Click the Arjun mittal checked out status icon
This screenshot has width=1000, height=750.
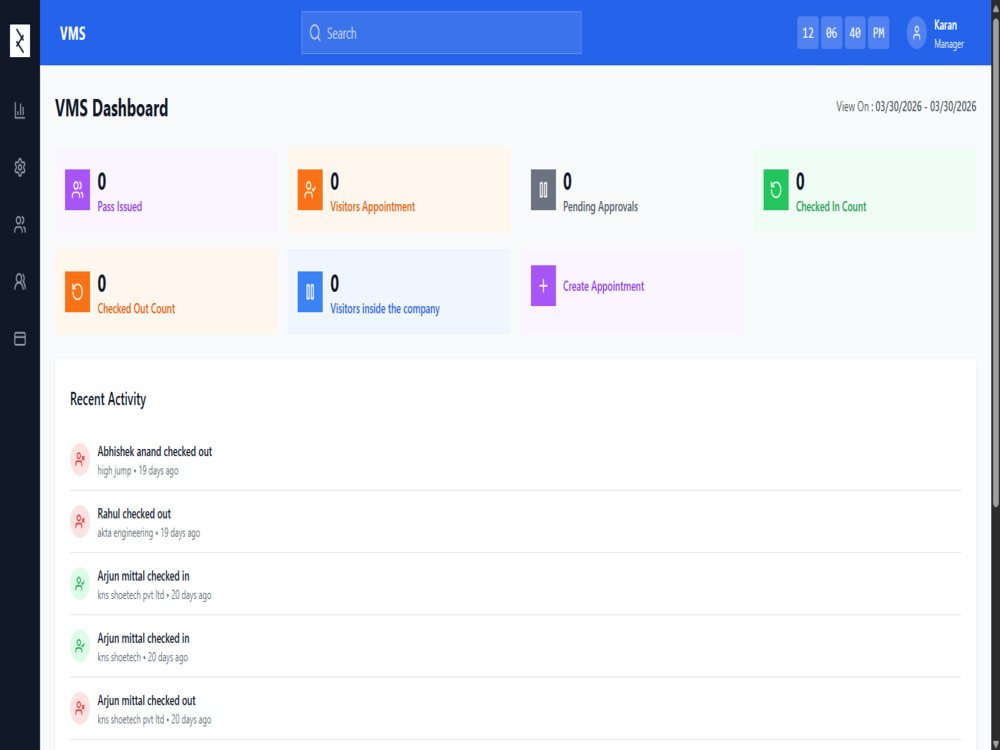[x=80, y=708]
